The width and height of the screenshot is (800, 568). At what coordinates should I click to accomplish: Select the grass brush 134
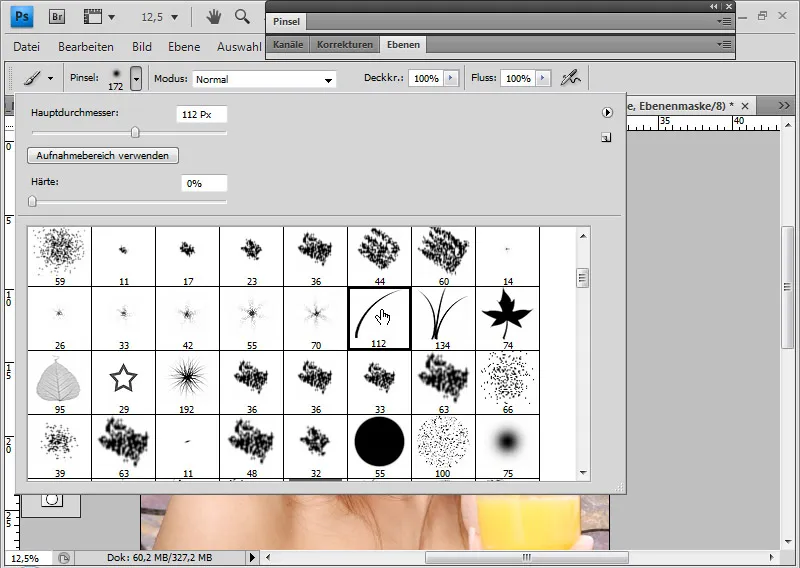click(443, 318)
